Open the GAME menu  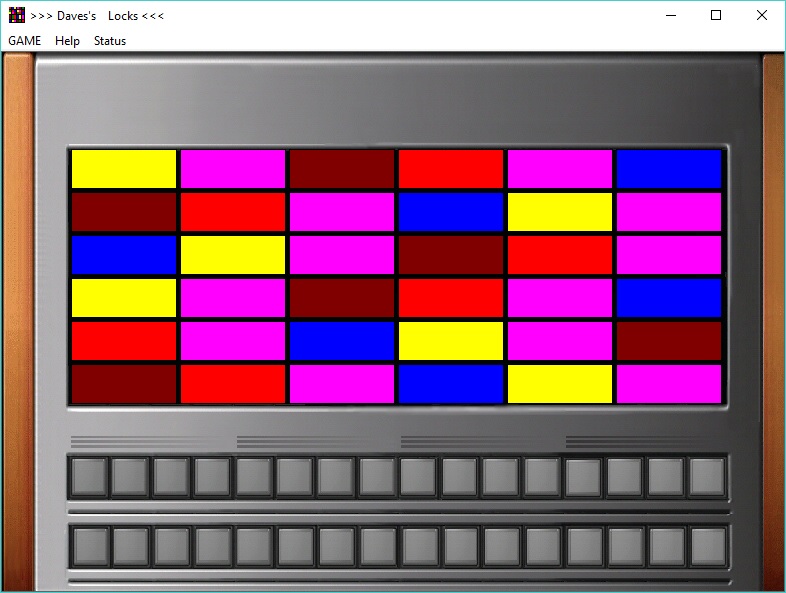point(25,41)
